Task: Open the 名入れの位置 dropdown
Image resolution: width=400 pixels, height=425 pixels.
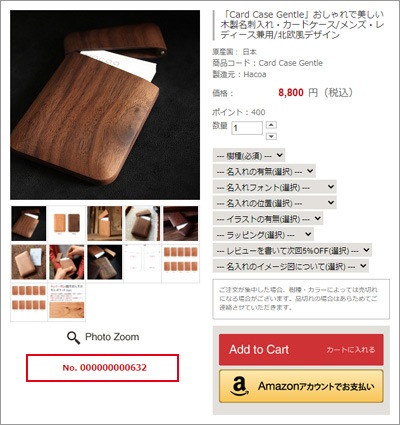Action: click(275, 203)
